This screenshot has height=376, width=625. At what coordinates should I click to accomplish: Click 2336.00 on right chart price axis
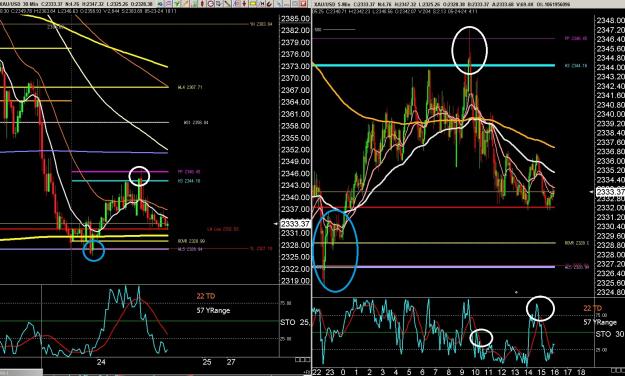click(x=610, y=161)
